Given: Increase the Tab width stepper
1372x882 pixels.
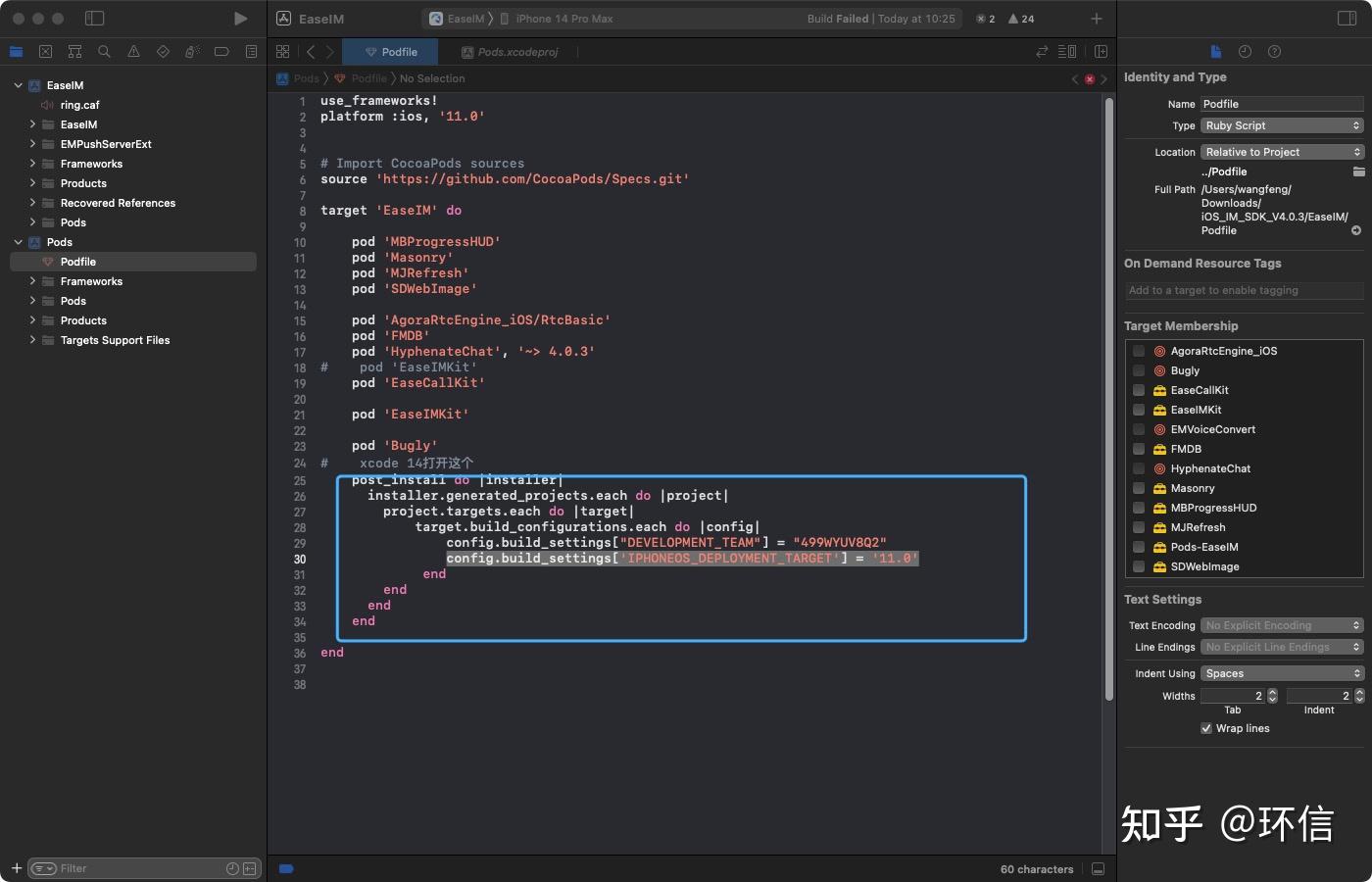Looking at the screenshot, I should [x=1272, y=692].
